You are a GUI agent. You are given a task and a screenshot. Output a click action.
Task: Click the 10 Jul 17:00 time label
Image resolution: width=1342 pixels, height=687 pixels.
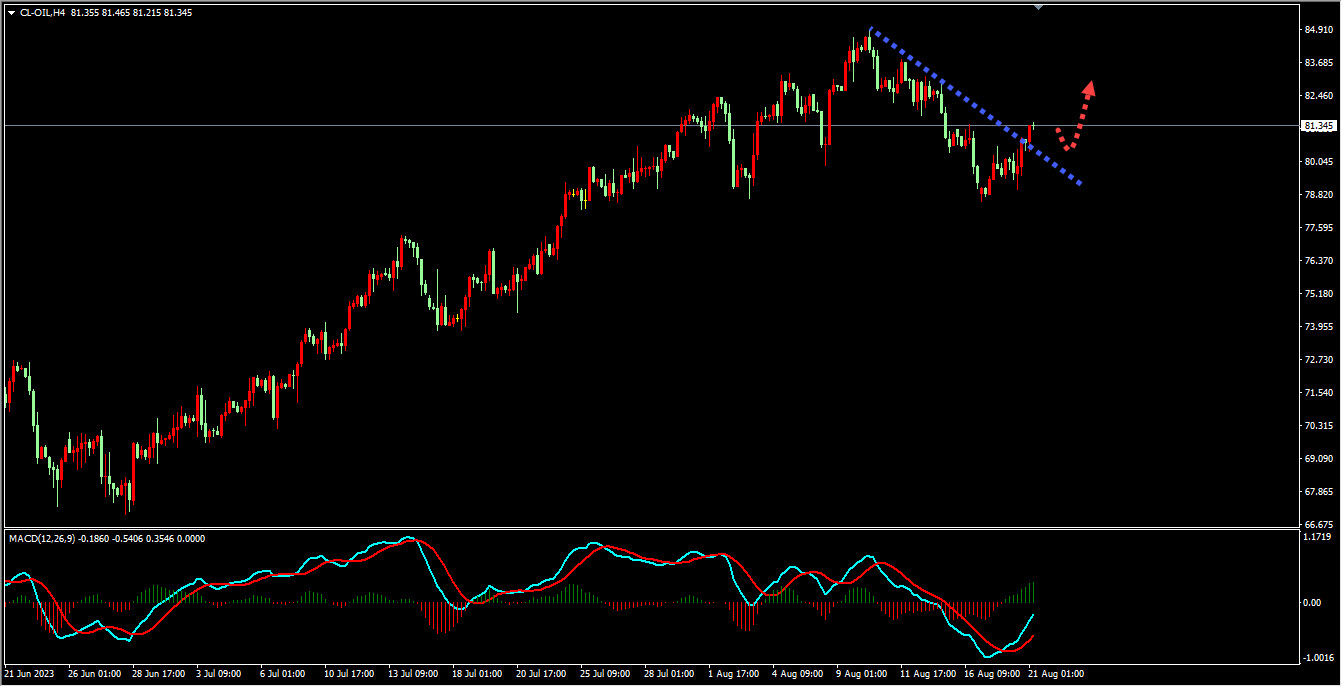click(347, 674)
